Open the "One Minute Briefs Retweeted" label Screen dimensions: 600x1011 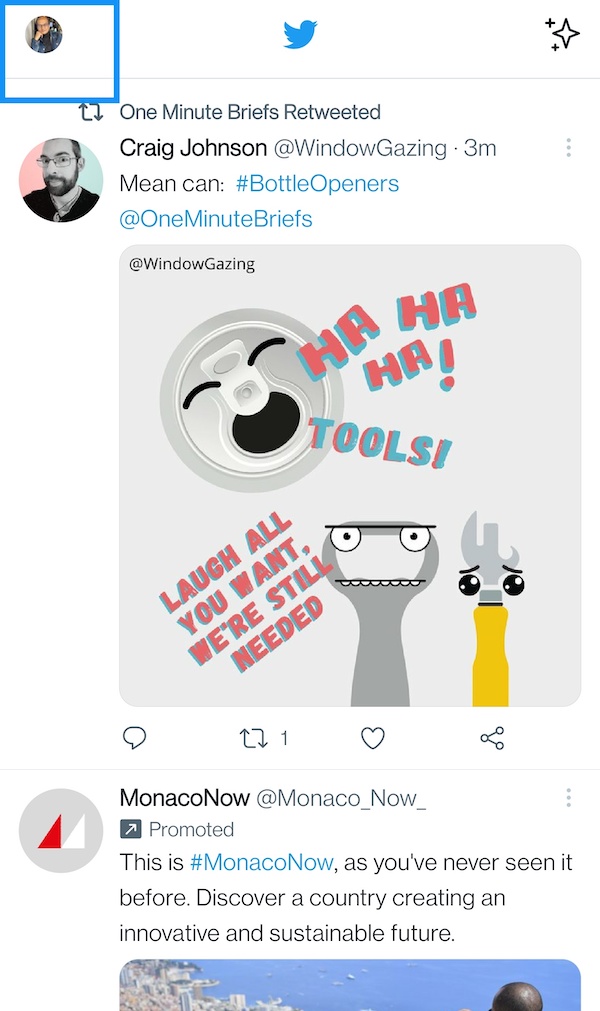point(250,112)
